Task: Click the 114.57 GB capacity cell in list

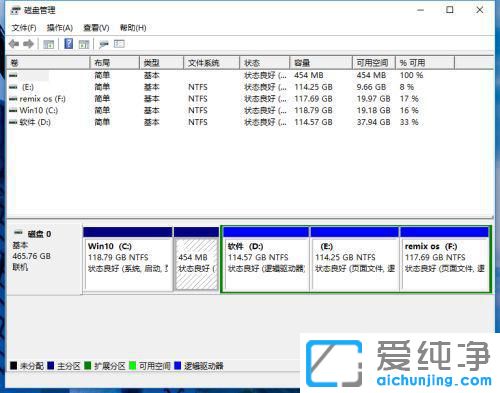Action: pos(313,122)
